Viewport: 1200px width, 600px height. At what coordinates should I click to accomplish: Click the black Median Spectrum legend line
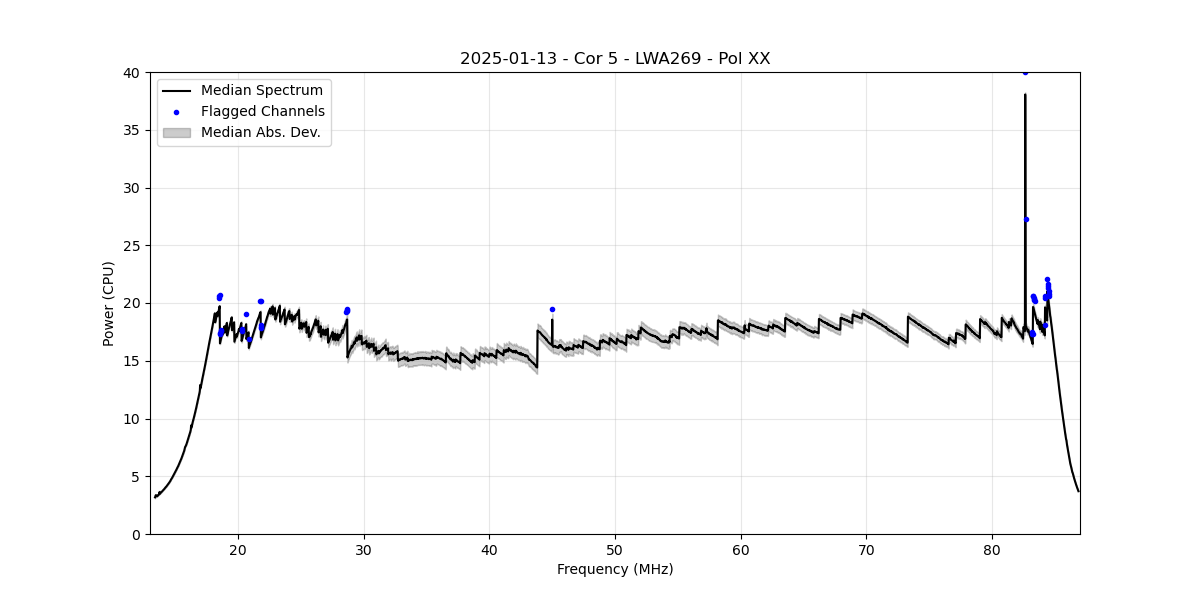pyautogui.click(x=176, y=91)
